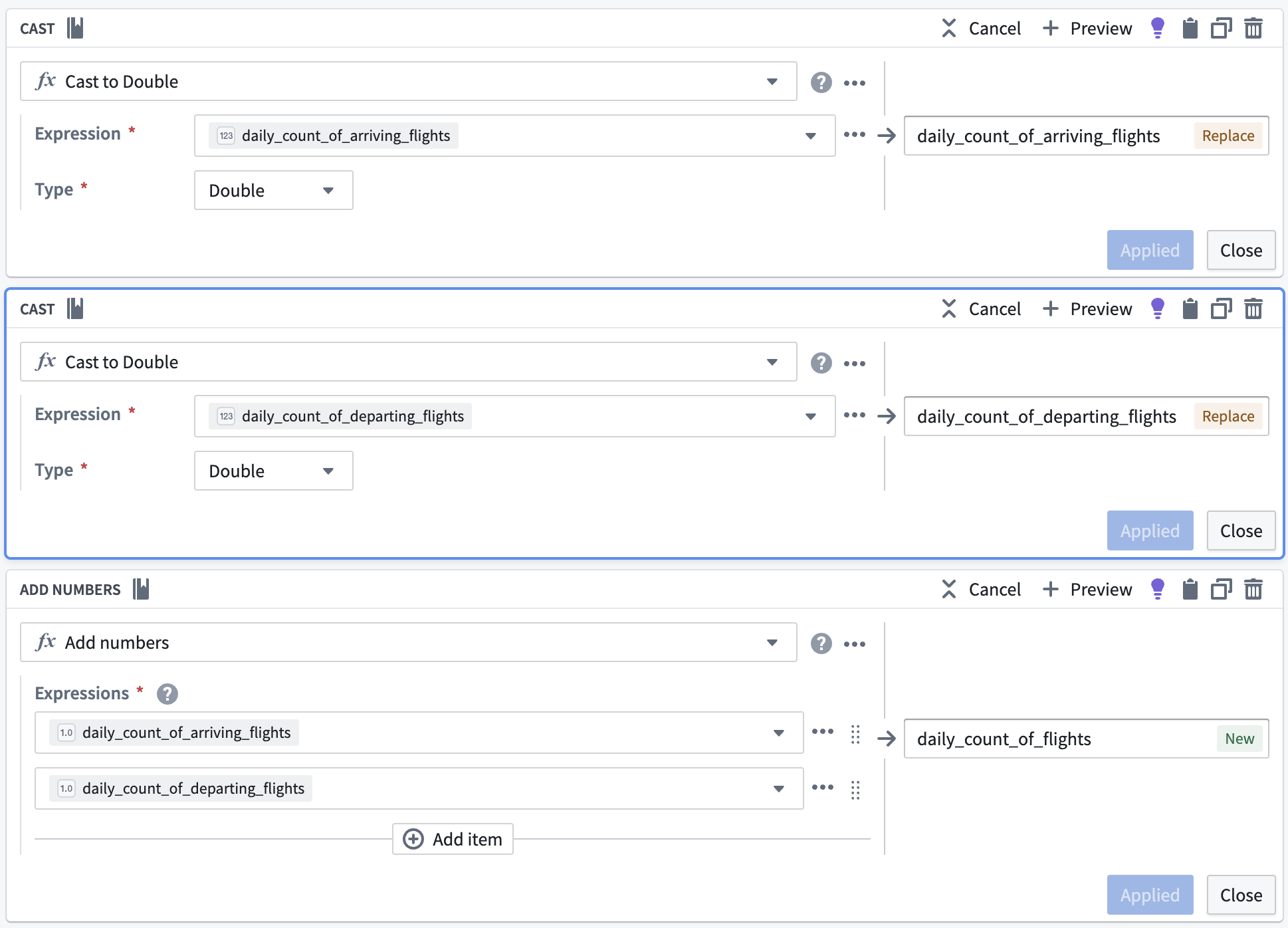The image size is (1288, 928).
Task: Close the first Cast transform panel
Action: [1241, 250]
